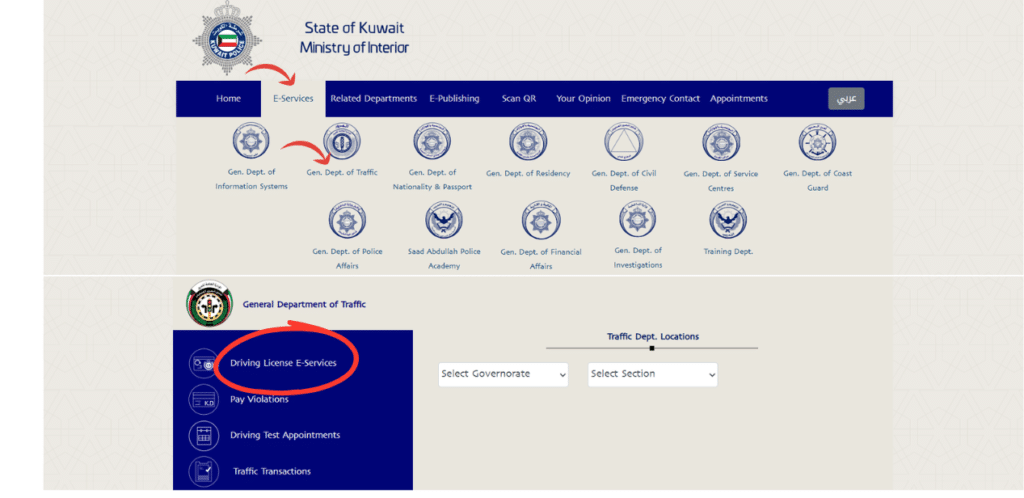The height and width of the screenshot is (498, 1024).
Task: Click the Civil Defense triangle icon
Action: coord(623,143)
